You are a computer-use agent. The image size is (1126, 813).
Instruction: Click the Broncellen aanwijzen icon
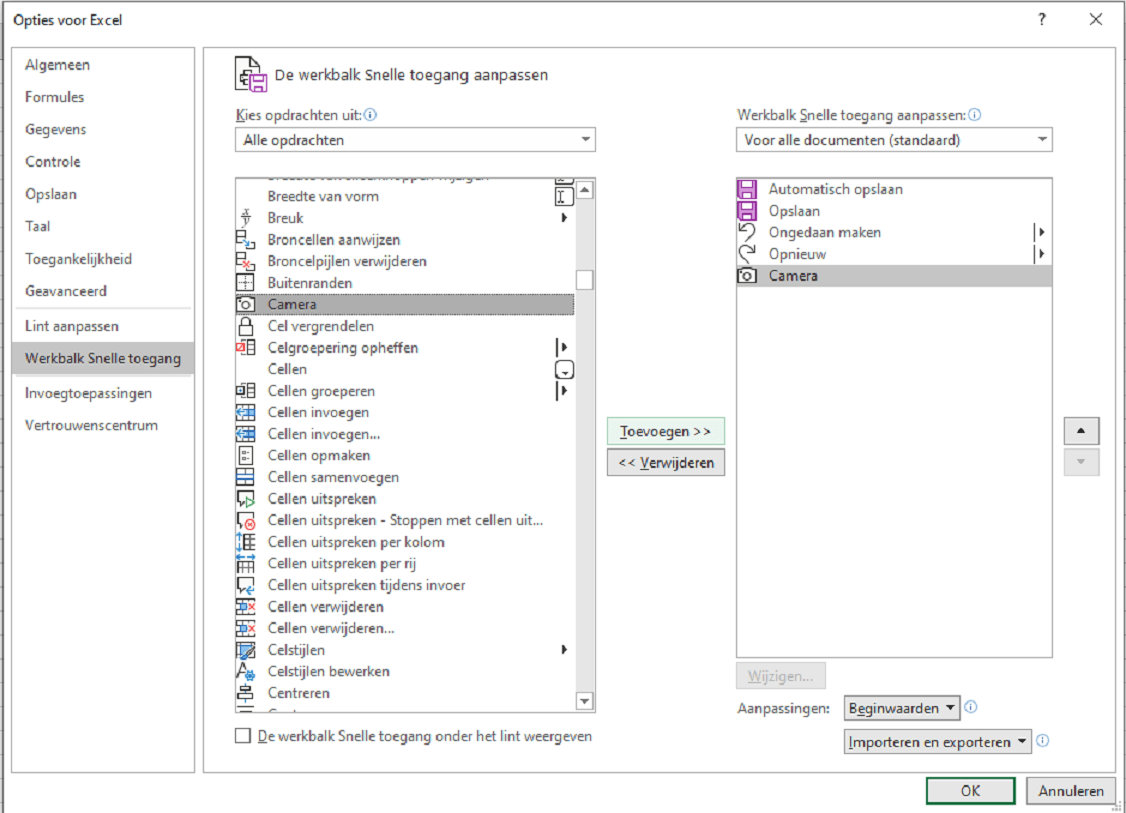[246, 239]
